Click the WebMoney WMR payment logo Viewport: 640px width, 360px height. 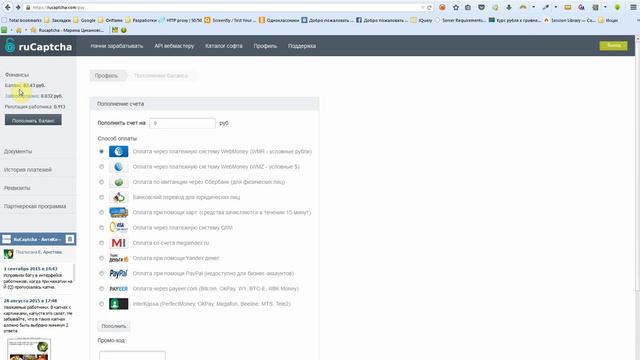coord(118,151)
